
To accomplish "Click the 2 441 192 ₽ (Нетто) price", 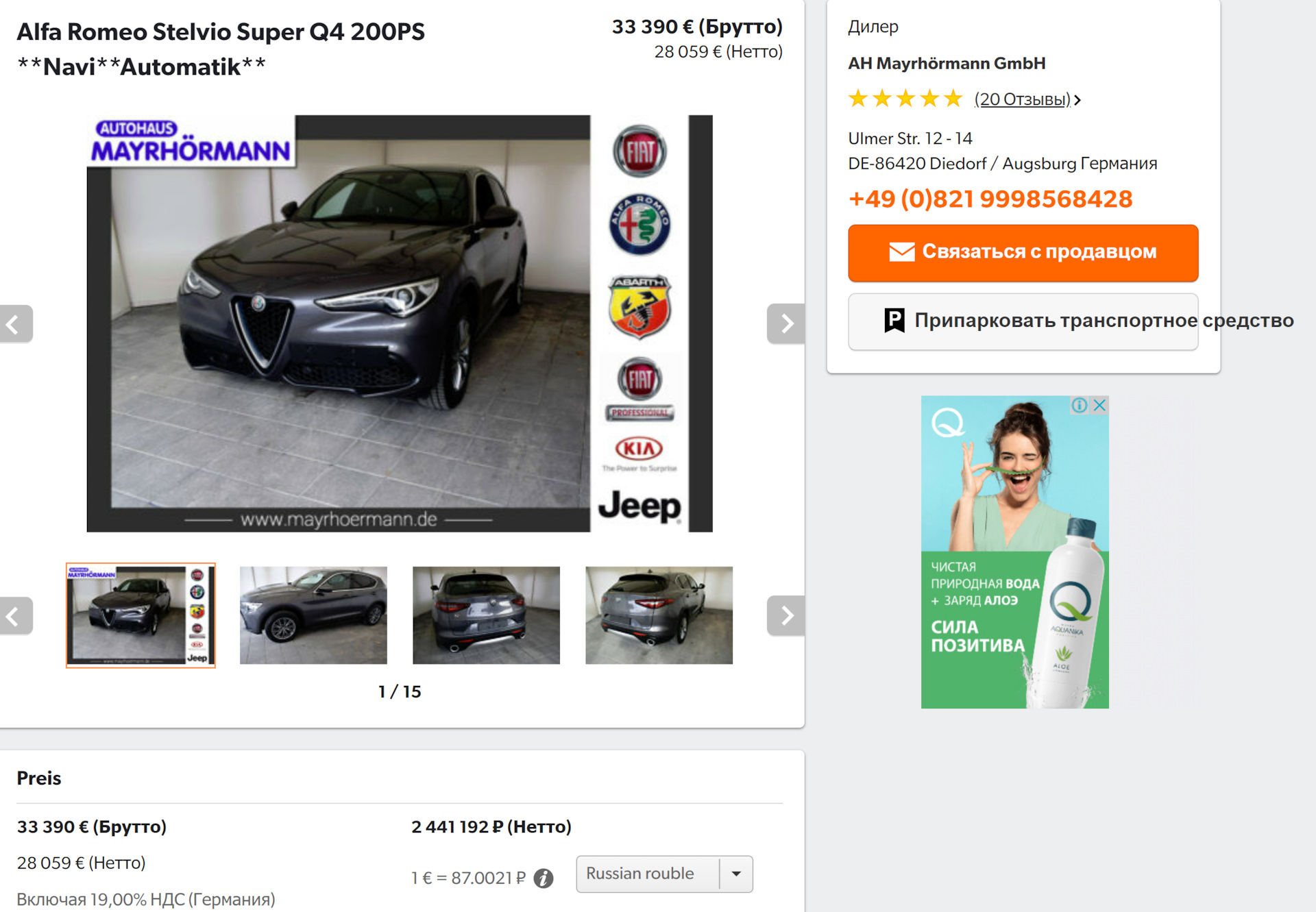I will point(491,827).
